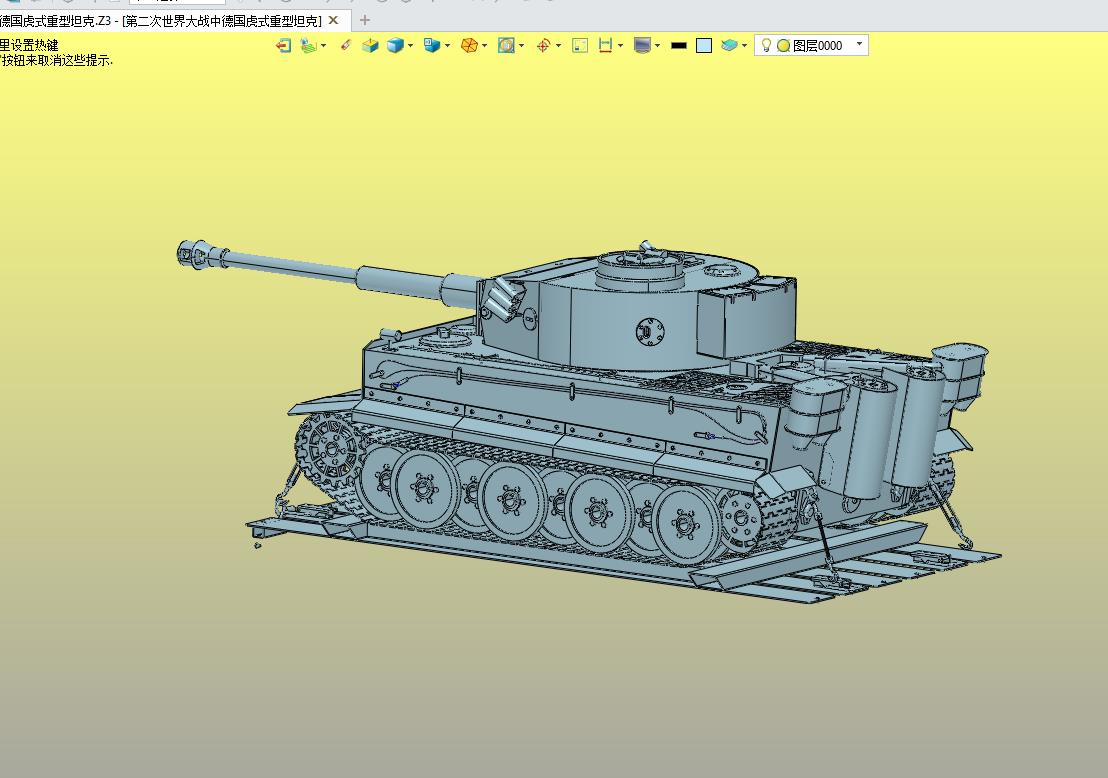Image resolution: width=1108 pixels, height=778 pixels.
Task: Click the stacked layers icon
Action: click(x=730, y=45)
